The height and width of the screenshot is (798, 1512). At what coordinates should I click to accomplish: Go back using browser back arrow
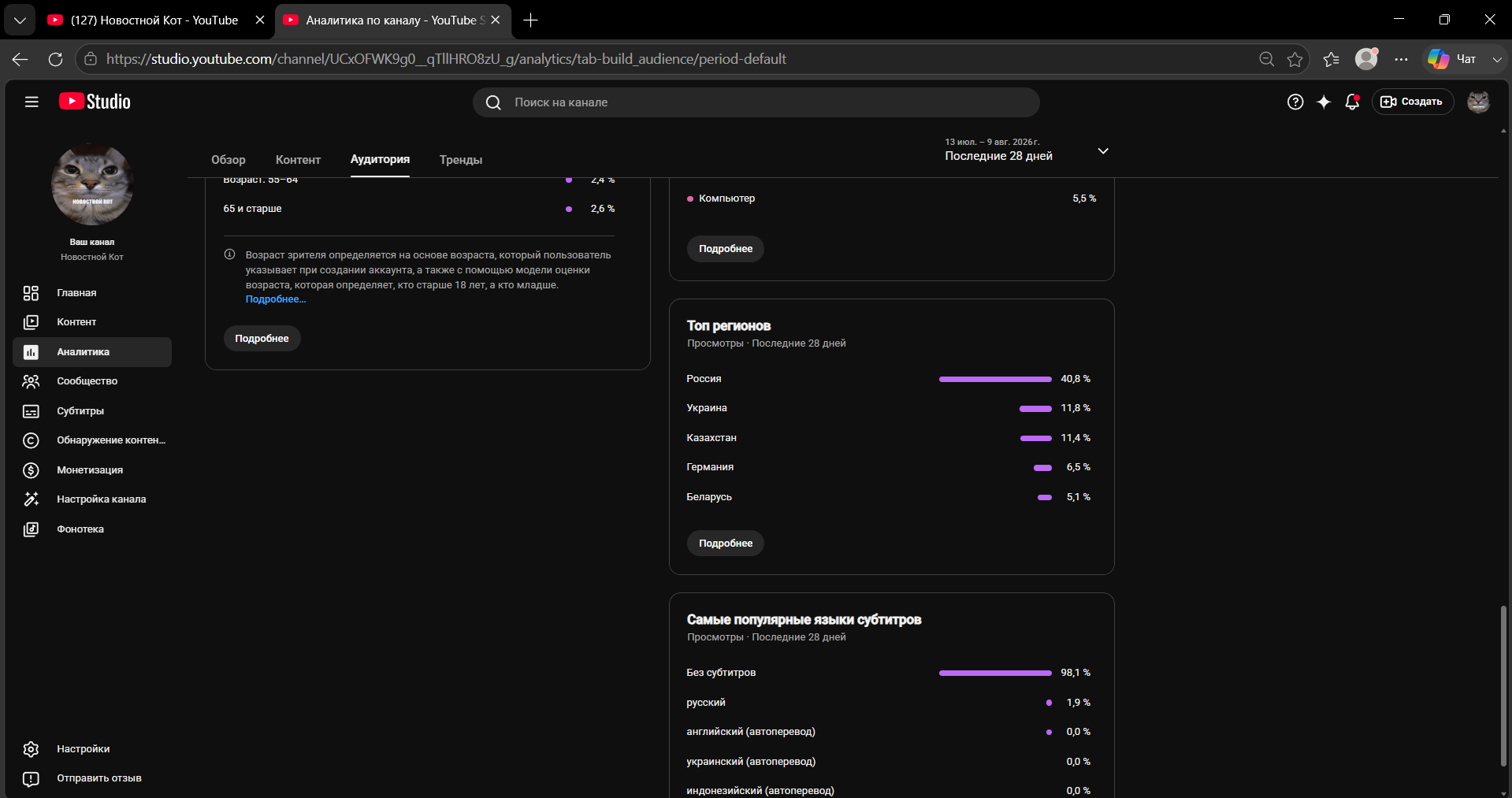point(20,59)
